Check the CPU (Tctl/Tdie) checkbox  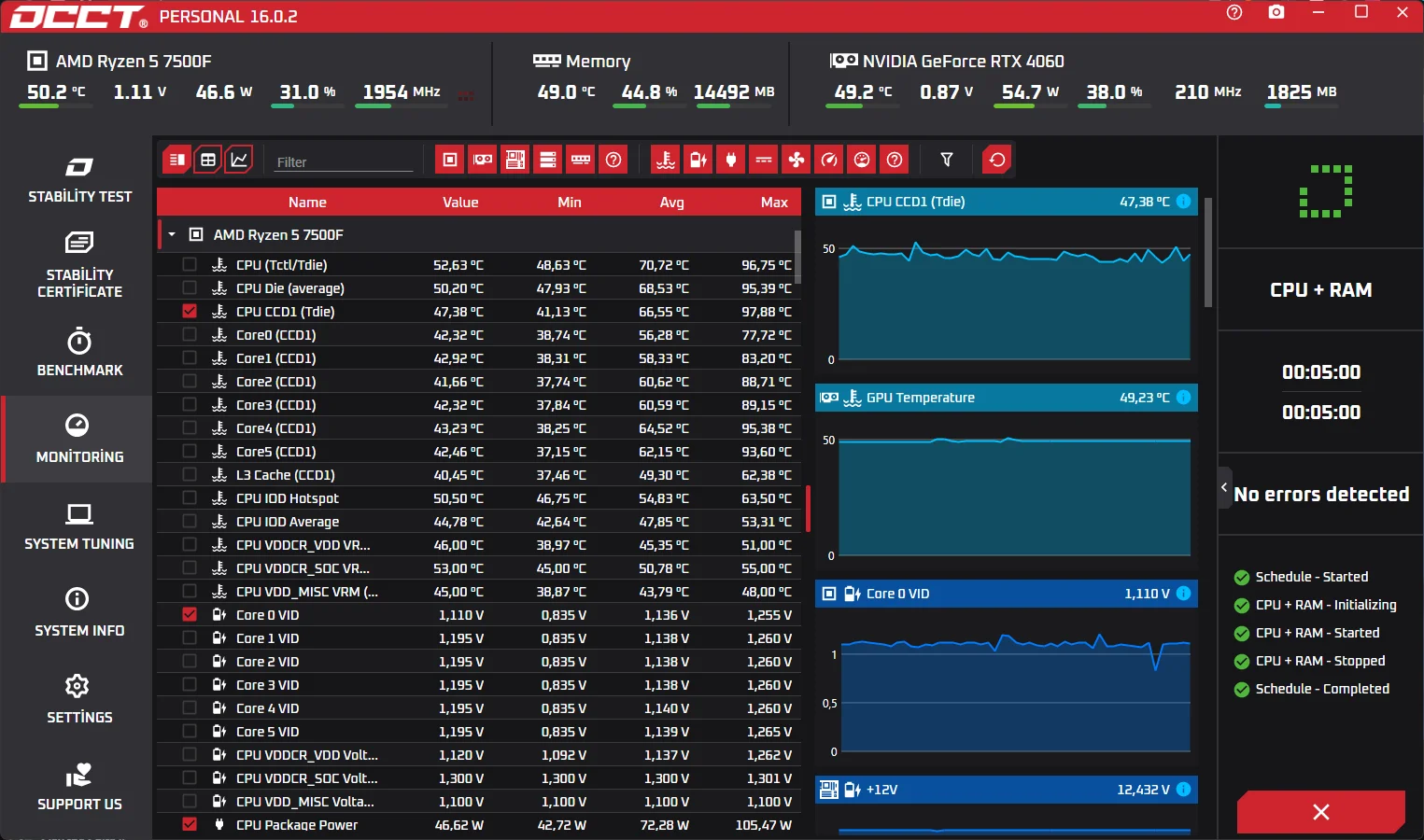(x=190, y=265)
